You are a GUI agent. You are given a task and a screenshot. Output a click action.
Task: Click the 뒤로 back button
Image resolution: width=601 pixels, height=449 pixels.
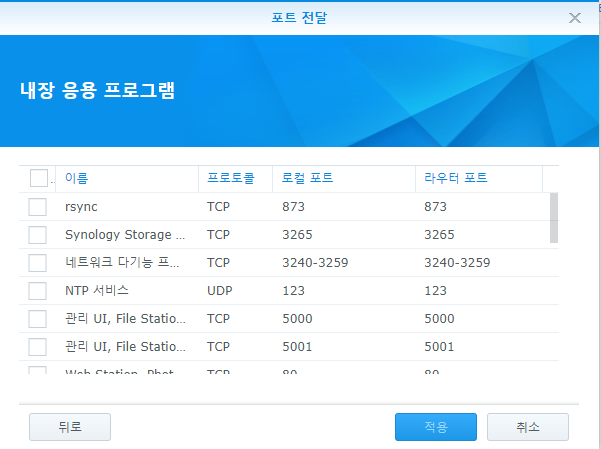click(70, 427)
